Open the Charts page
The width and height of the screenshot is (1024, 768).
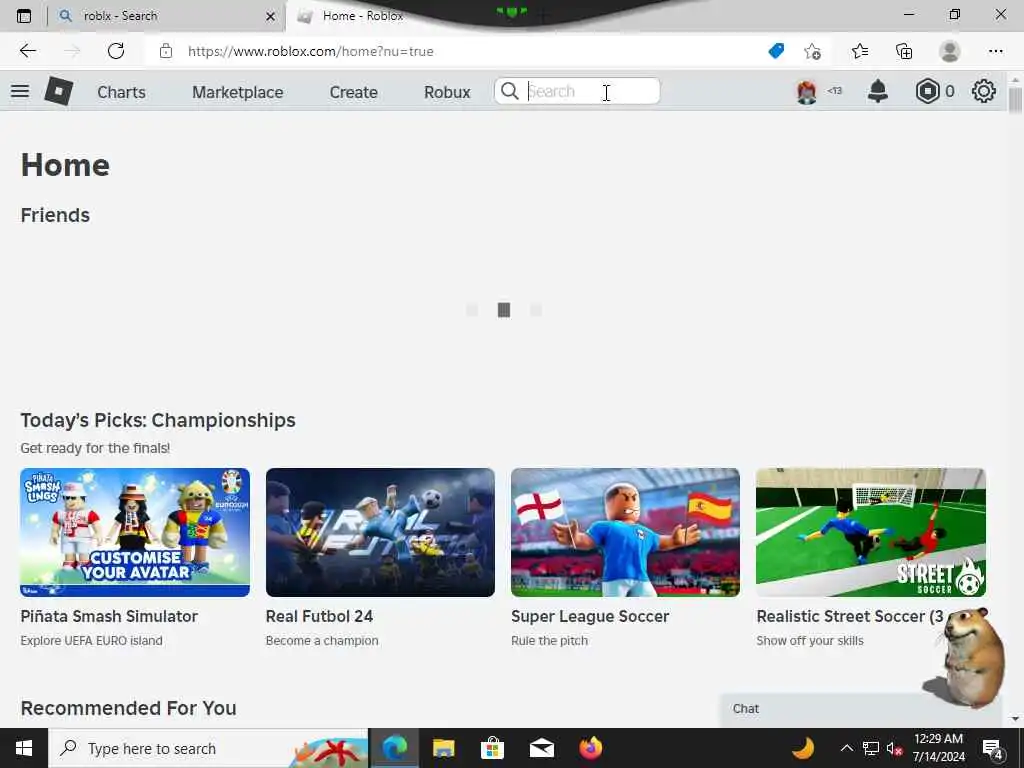pos(121,92)
